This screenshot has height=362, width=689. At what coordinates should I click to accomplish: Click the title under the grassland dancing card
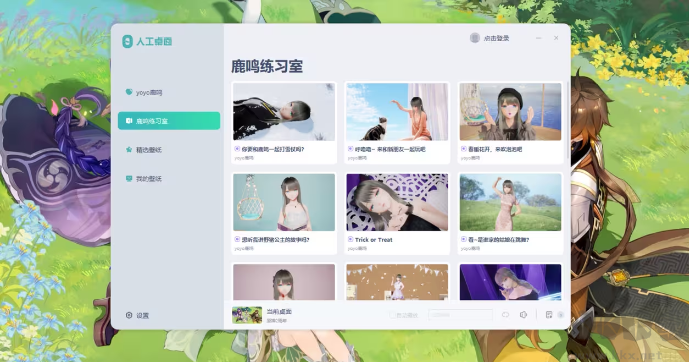point(499,240)
